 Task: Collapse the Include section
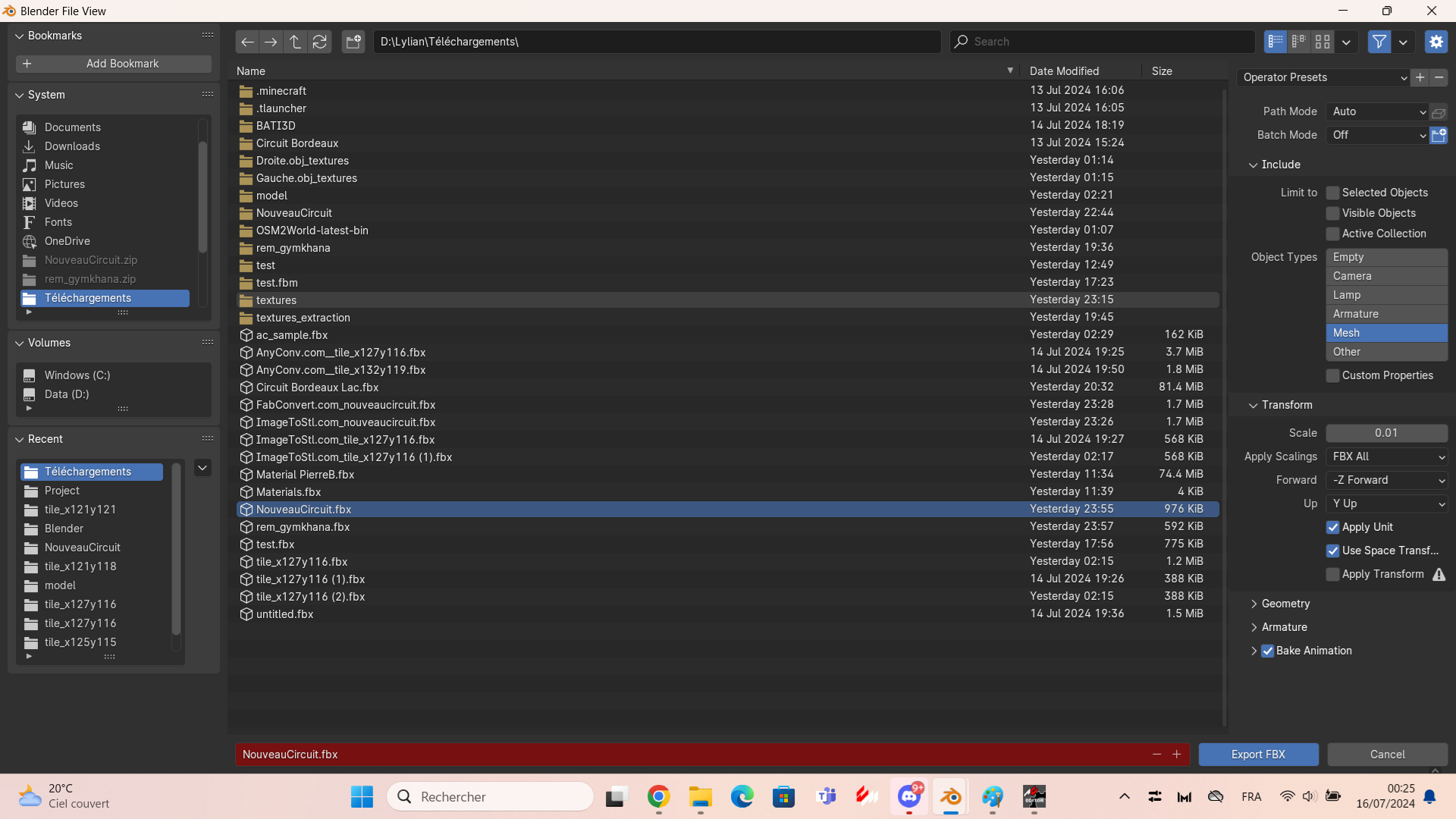(1275, 165)
